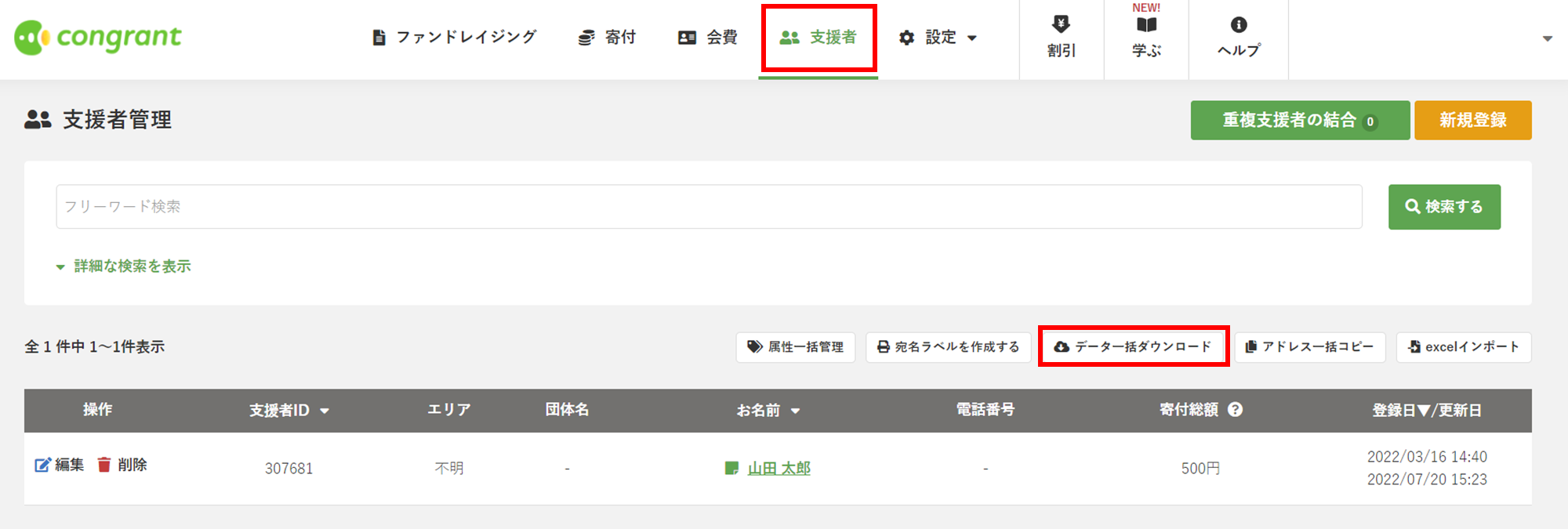
Task: Open the ヘルプ info icon
Action: [1239, 25]
